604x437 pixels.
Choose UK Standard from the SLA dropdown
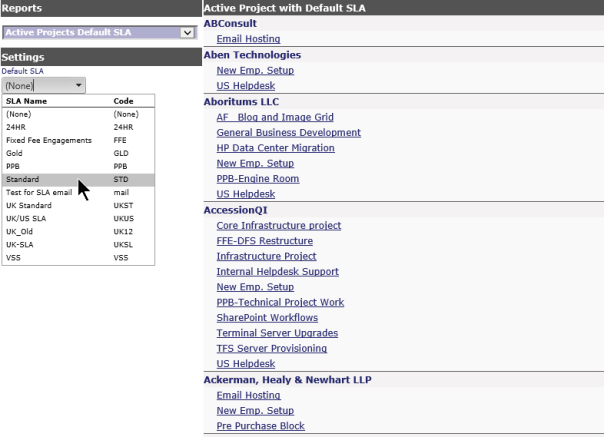point(78,205)
